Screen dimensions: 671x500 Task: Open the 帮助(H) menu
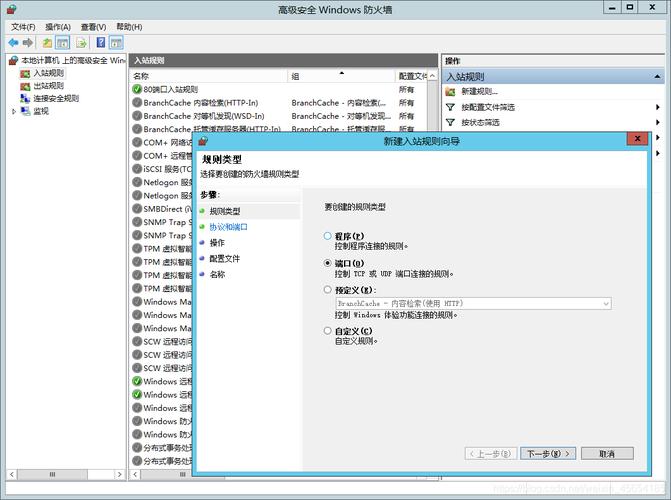(129, 27)
